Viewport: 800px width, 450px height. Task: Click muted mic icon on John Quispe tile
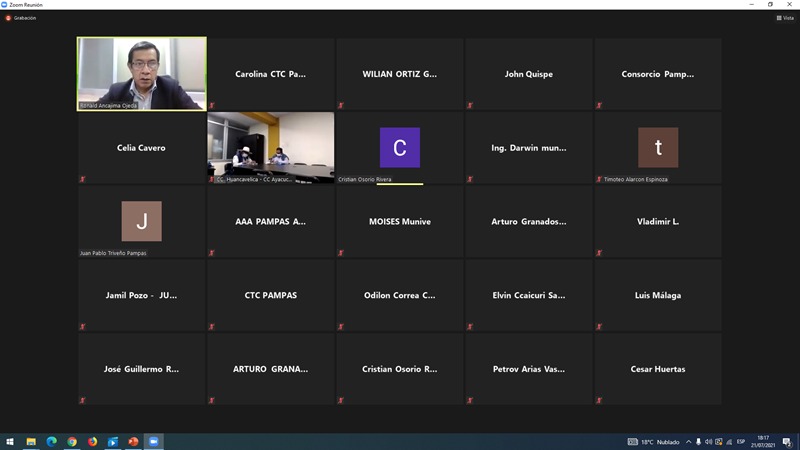[470, 105]
